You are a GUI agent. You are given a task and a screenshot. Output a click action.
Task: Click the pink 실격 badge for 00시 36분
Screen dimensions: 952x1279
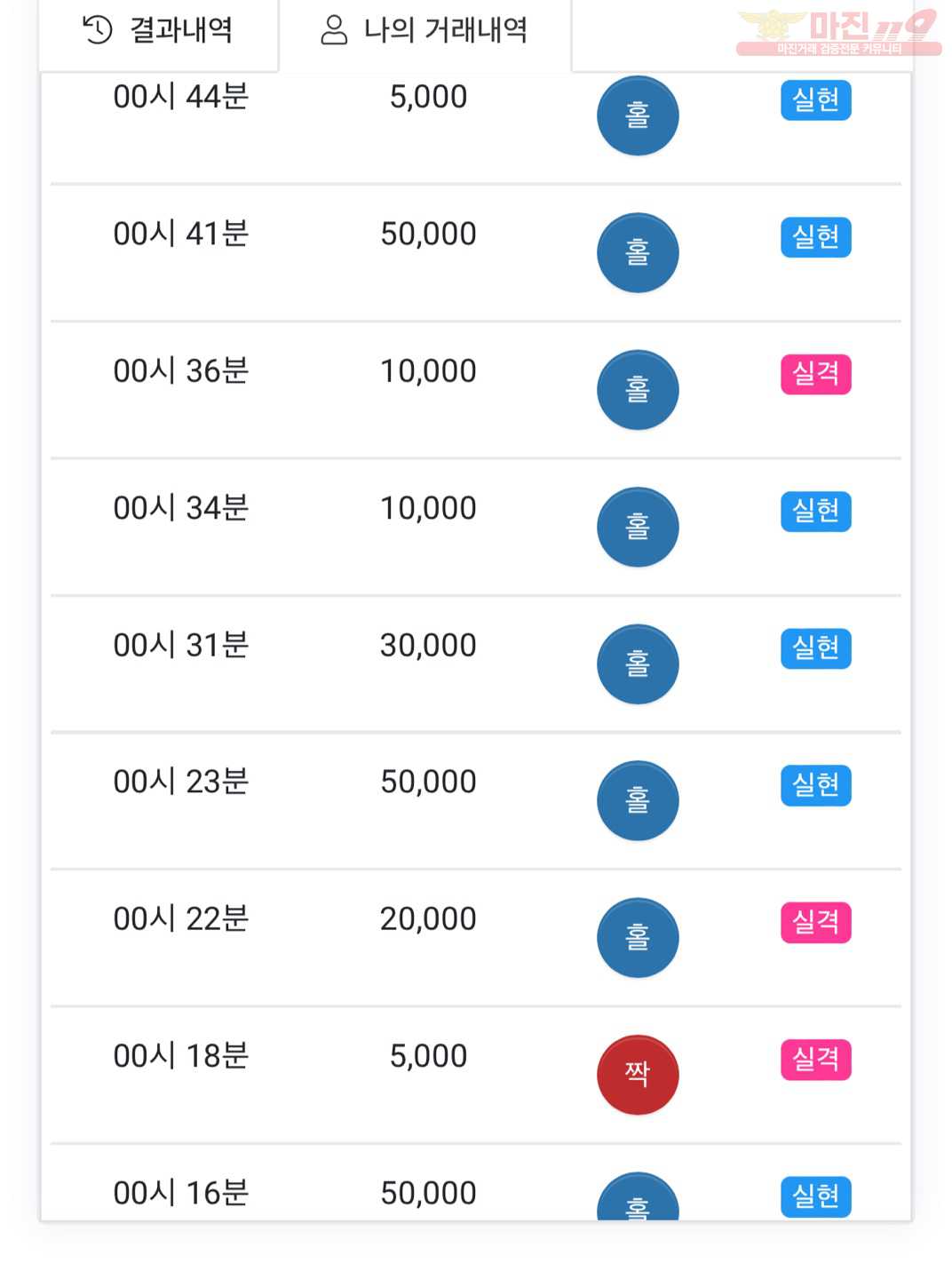point(816,374)
